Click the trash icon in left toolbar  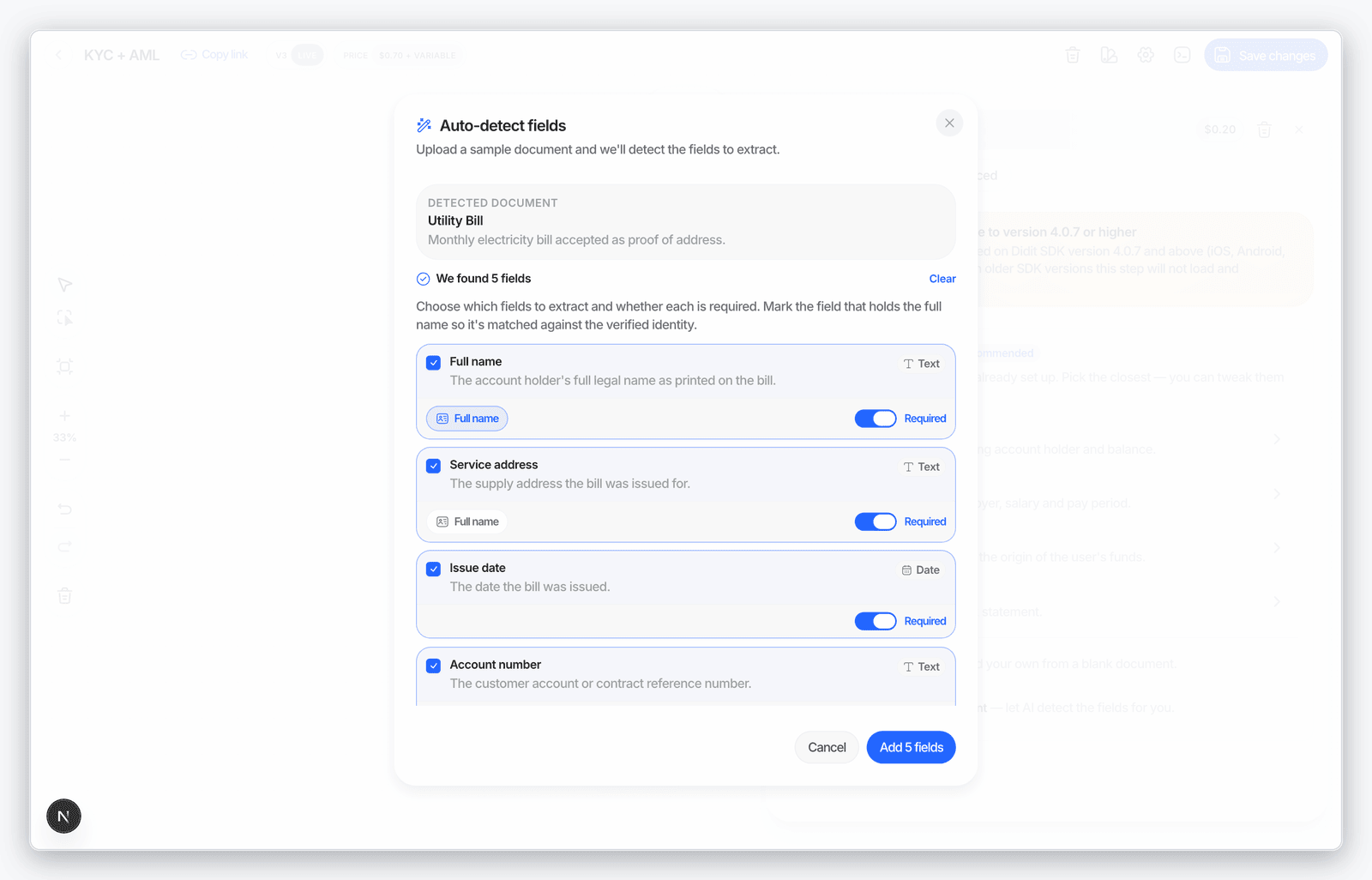(x=64, y=595)
